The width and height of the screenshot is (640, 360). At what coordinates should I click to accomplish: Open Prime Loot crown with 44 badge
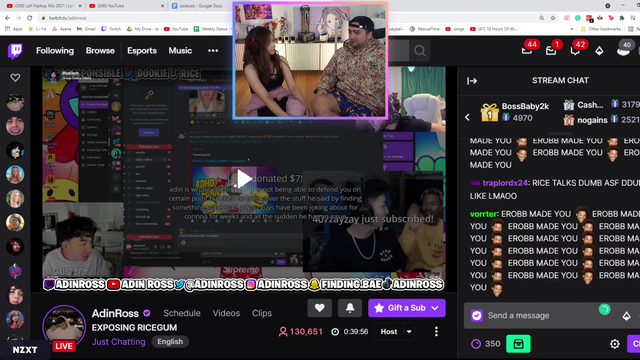point(527,50)
